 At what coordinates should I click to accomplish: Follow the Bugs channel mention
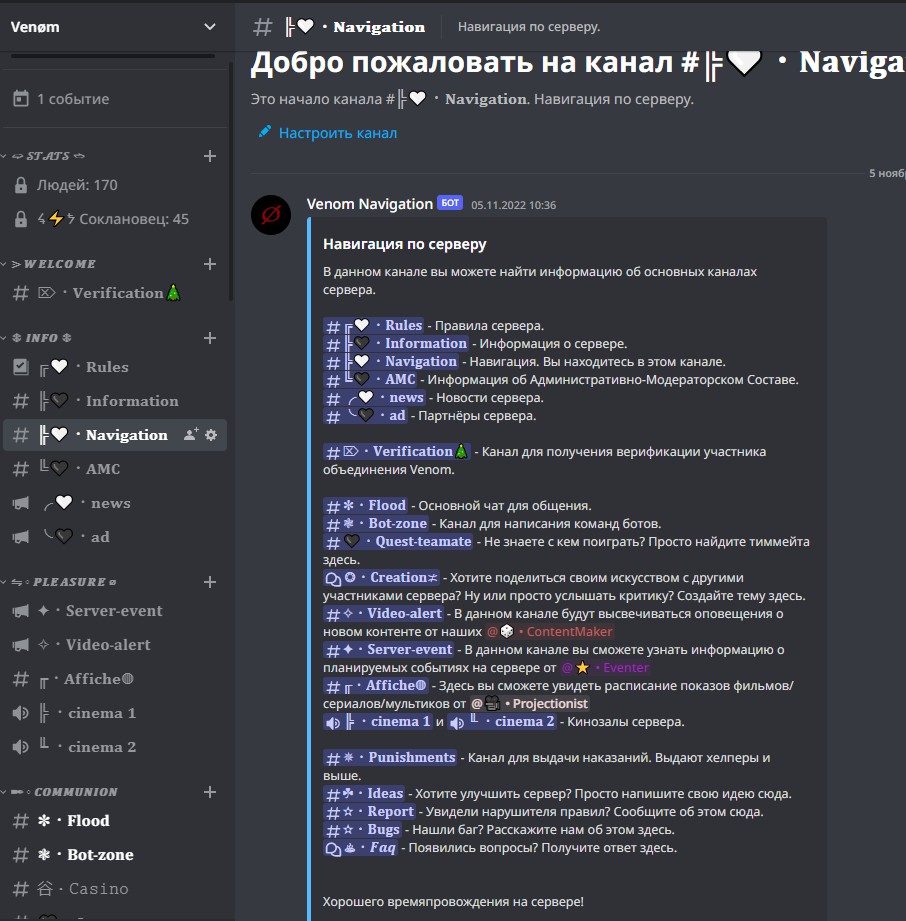point(363,829)
